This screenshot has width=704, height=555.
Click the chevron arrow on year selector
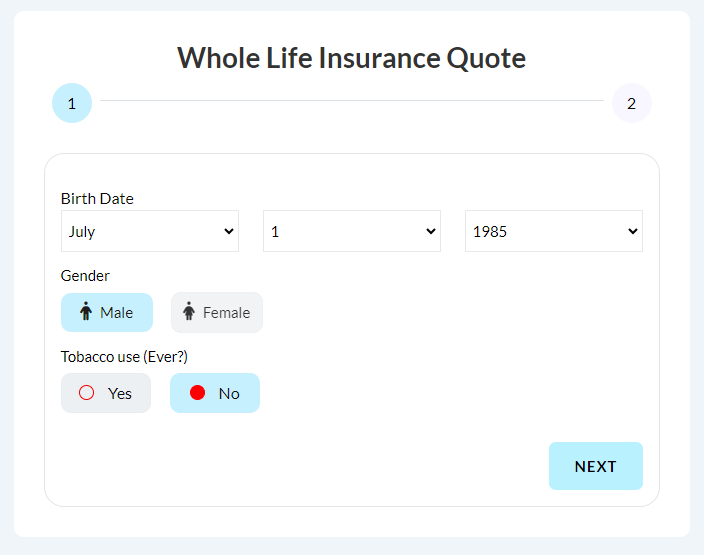point(633,231)
